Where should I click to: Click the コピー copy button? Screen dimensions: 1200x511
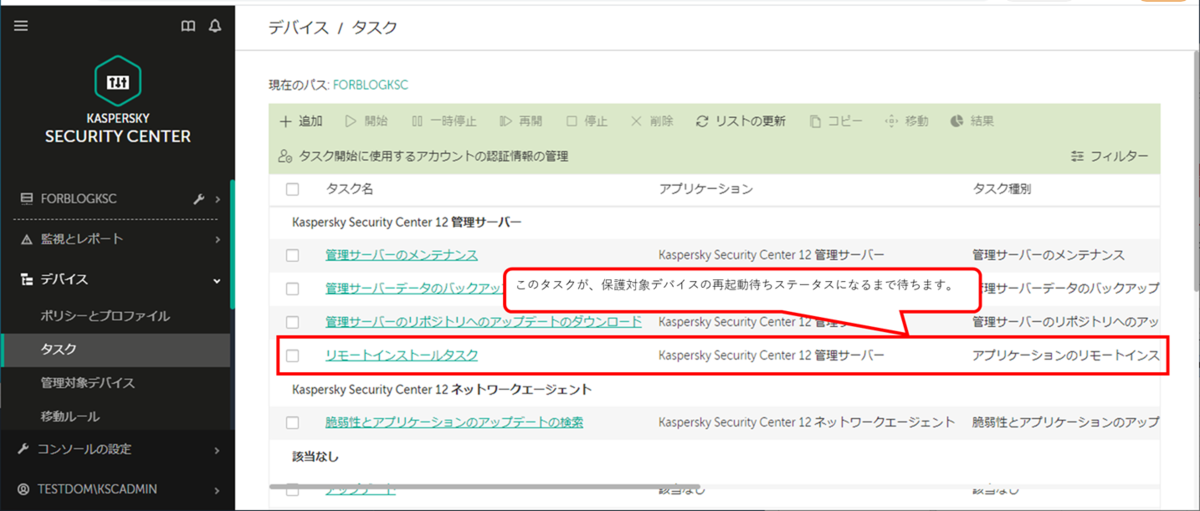835,121
